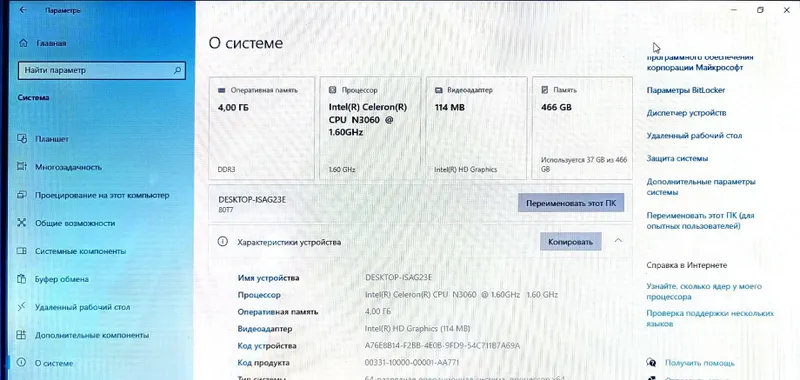Screen dimensions: 800x380
Task: Open Общие возможности settings page
Action: (75, 223)
